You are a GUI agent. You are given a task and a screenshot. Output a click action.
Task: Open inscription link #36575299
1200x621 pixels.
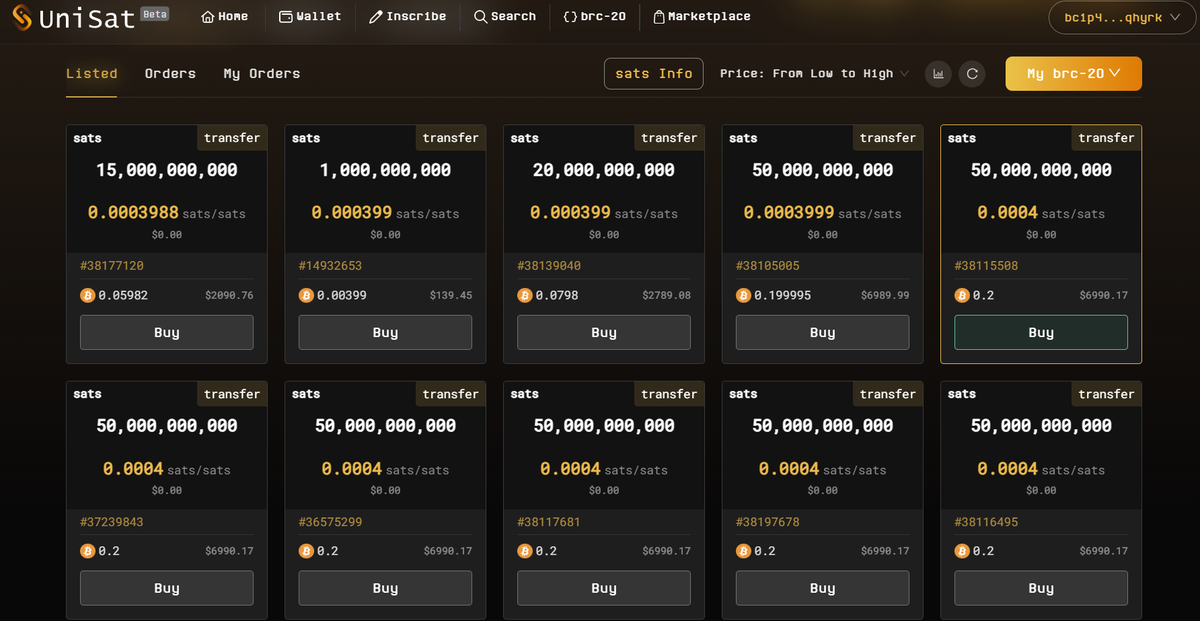pos(330,522)
